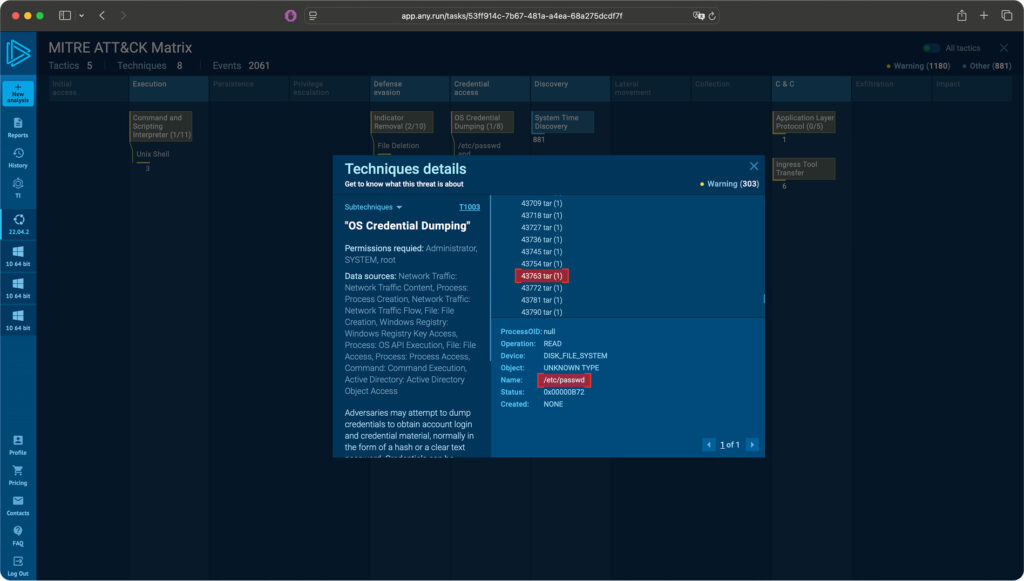Click the /etc/passwd name value
Screen dimensions: 1024x581
point(564,380)
